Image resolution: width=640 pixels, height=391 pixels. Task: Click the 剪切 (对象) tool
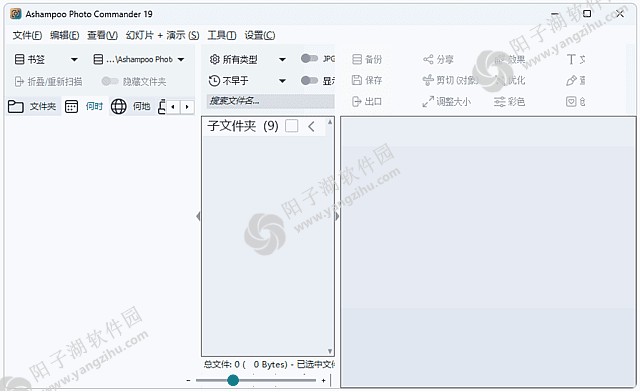click(x=451, y=80)
